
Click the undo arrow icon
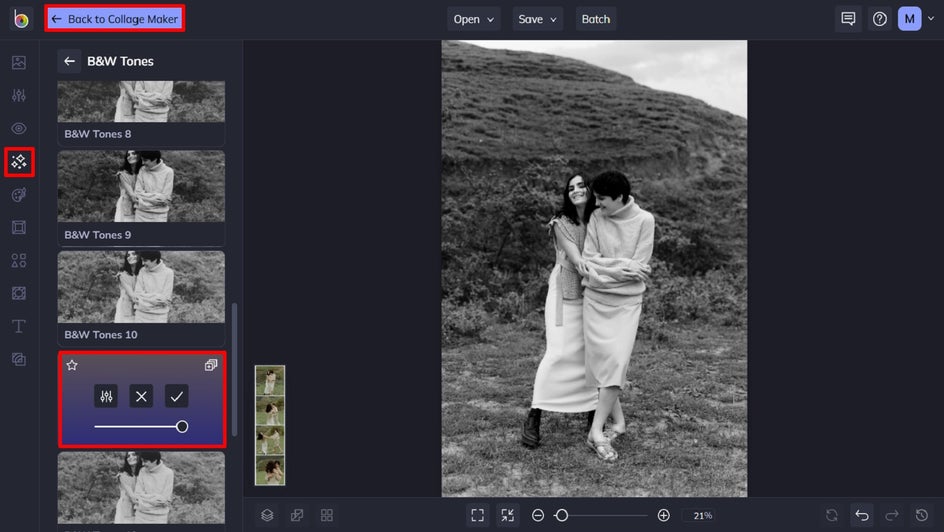(862, 515)
